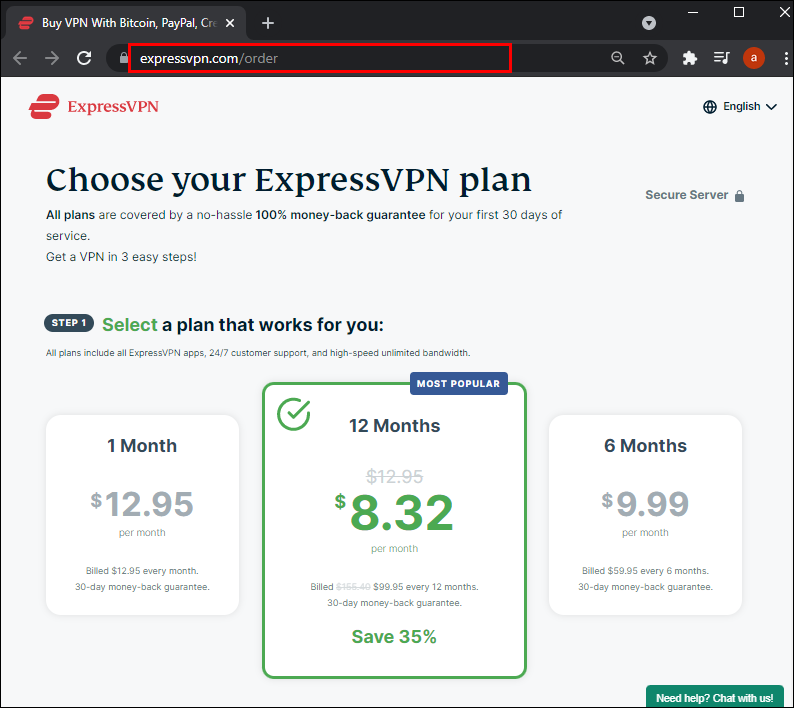Select the 6 Months plan card
Image resolution: width=794 pixels, height=708 pixels.
pyautogui.click(x=645, y=515)
